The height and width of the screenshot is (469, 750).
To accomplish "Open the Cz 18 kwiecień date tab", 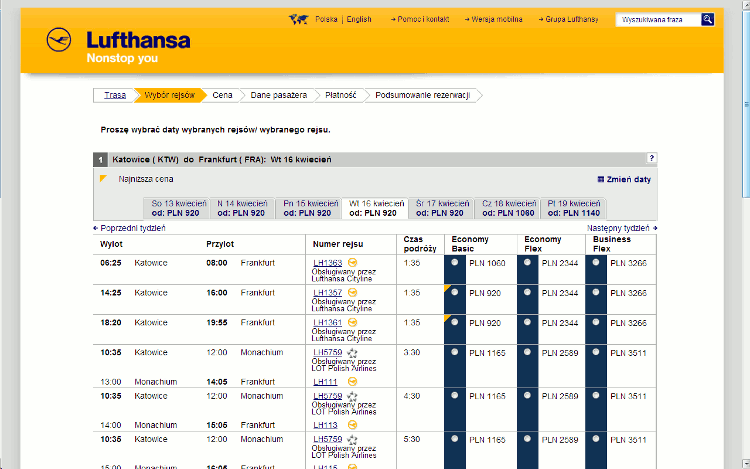I will (x=507, y=208).
